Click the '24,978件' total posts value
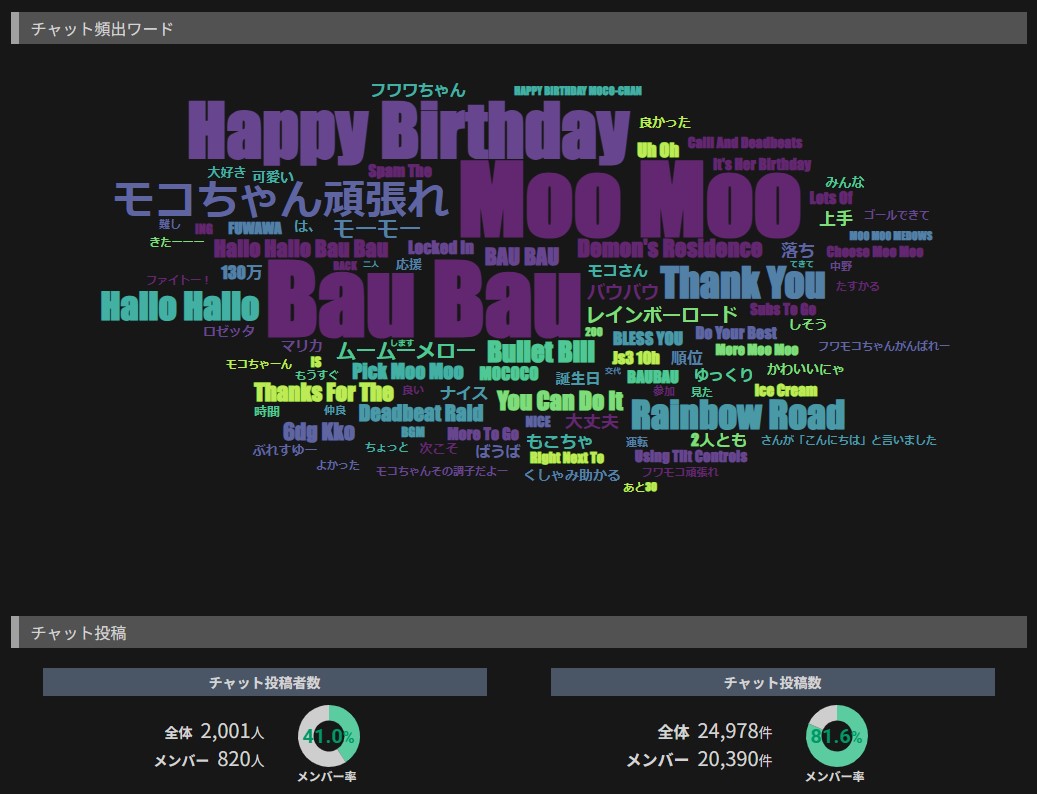Image resolution: width=1037 pixels, height=794 pixels. (734, 731)
